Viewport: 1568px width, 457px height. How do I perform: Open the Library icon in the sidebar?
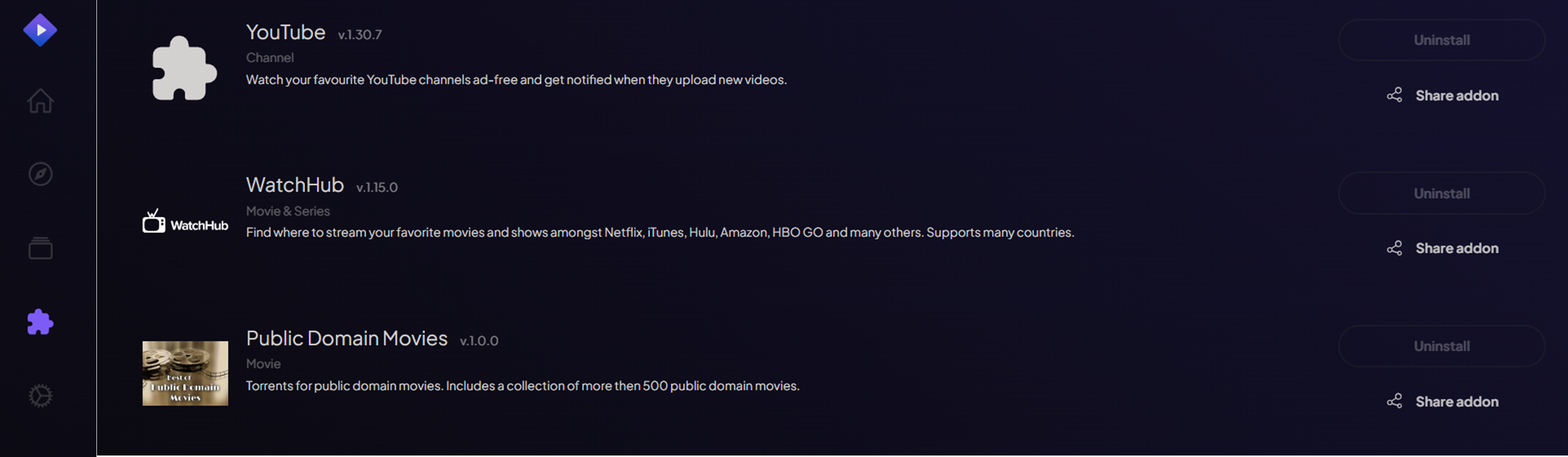tap(40, 248)
